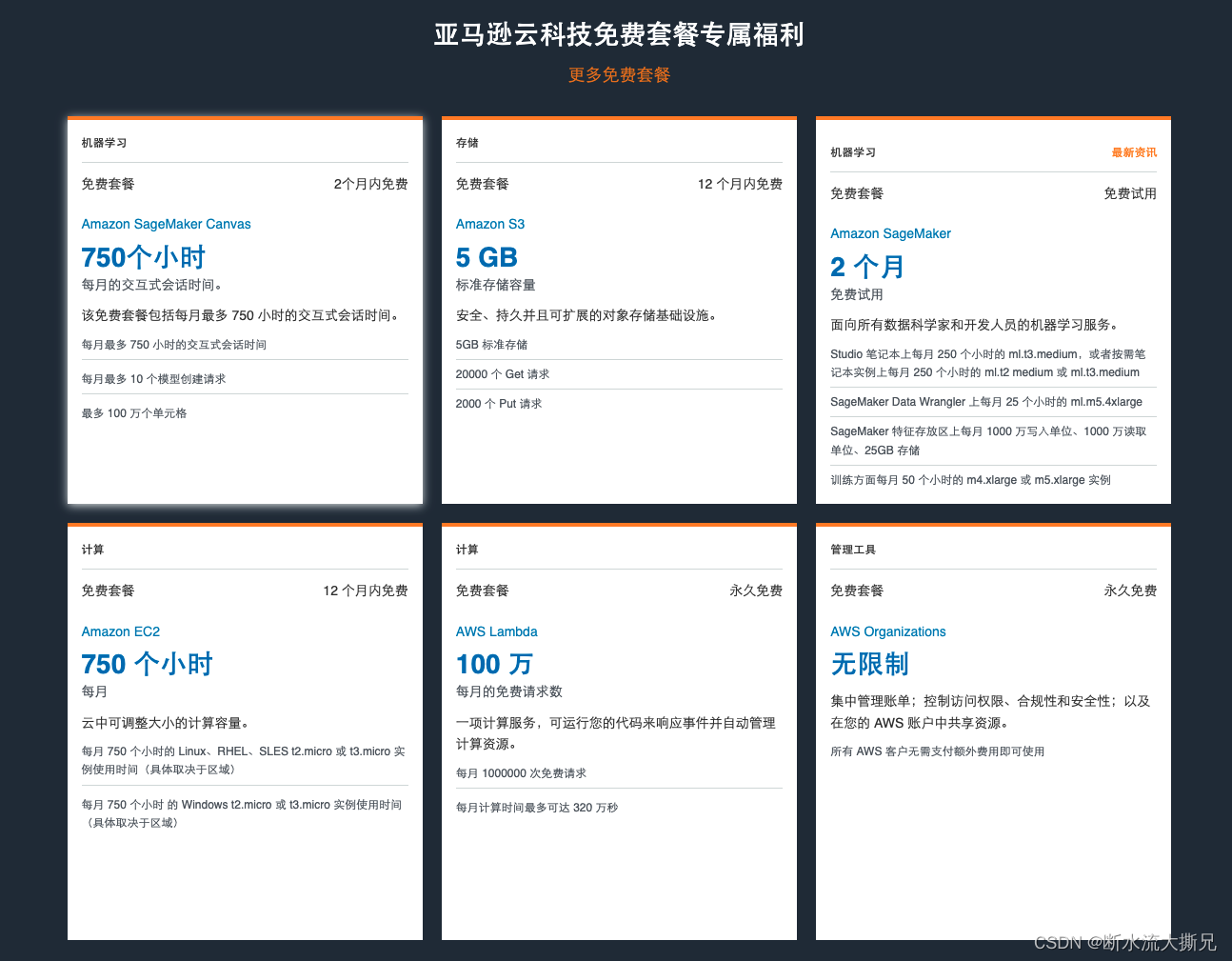
Task: Click the 每月最多 750 小时的交互式会话时间 row
Action: tap(245, 345)
